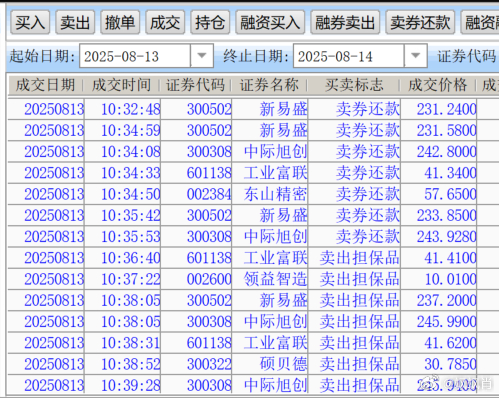The height and width of the screenshot is (398, 499).
Task: Click the 卖出 button
Action: coord(75,23)
